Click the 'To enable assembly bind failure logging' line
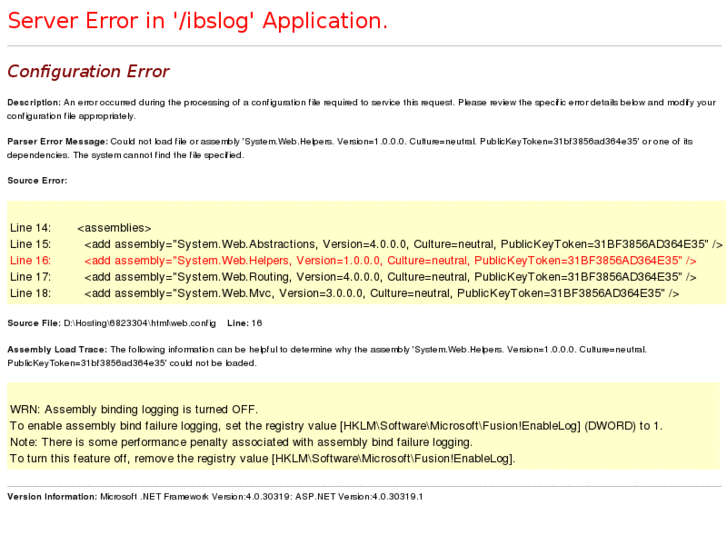The height and width of the screenshot is (545, 727). (x=336, y=426)
